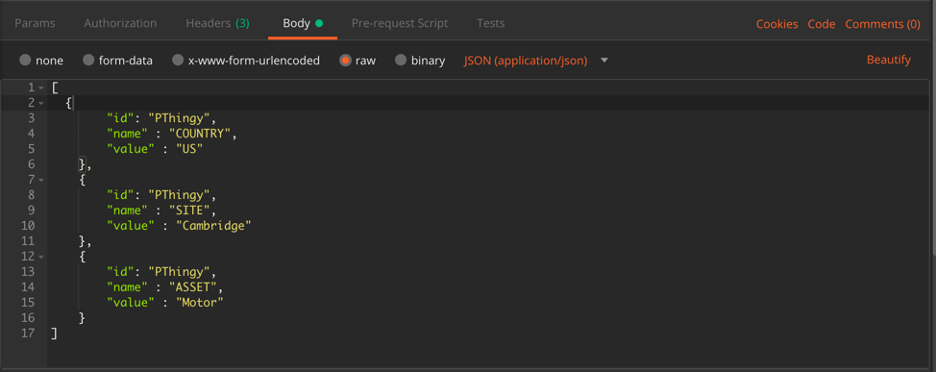Image resolution: width=936 pixels, height=372 pixels.
Task: Click "PThingy" on line 13
Action: [x=178, y=272]
